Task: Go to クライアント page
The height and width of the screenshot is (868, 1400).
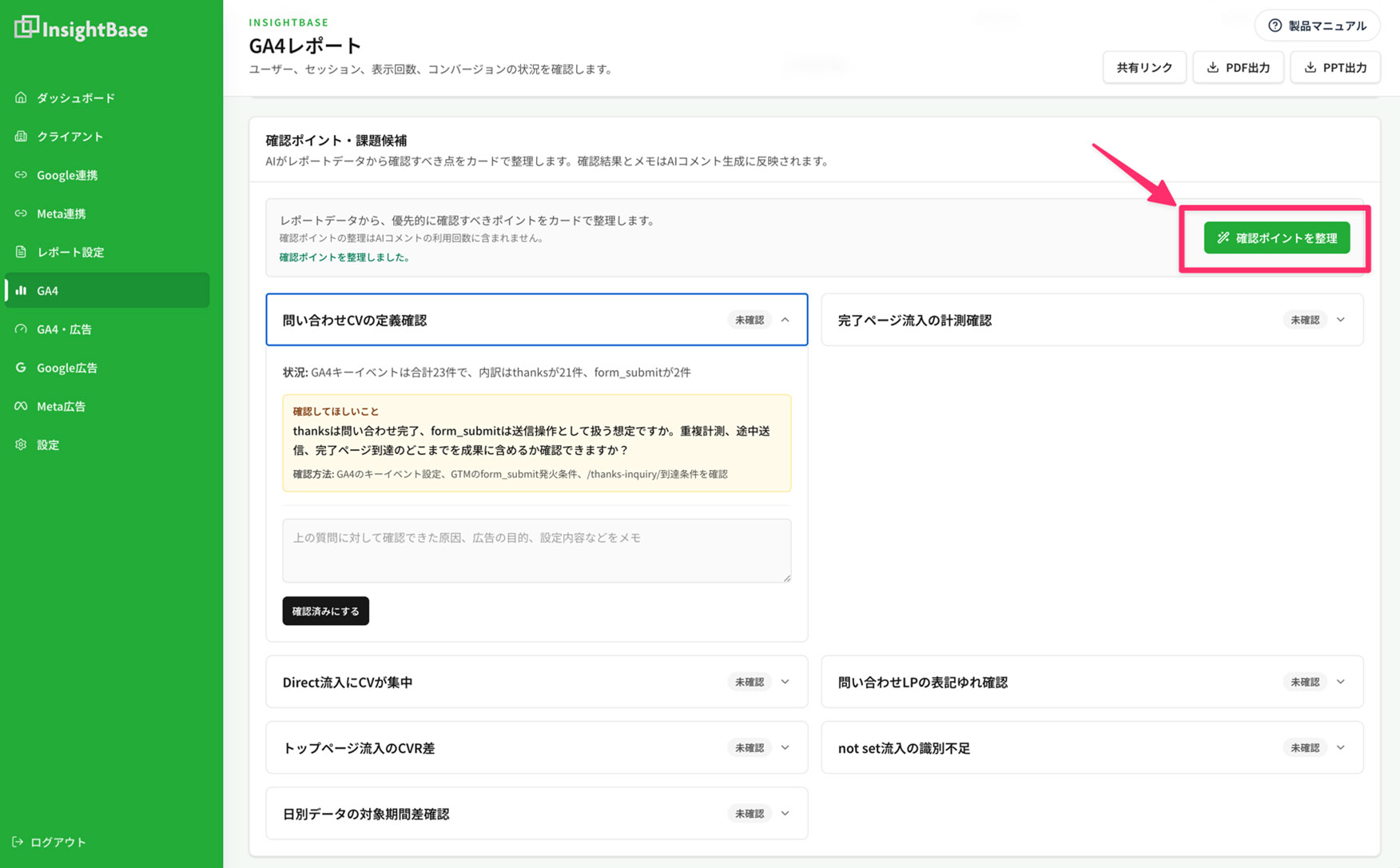Action: [107, 136]
